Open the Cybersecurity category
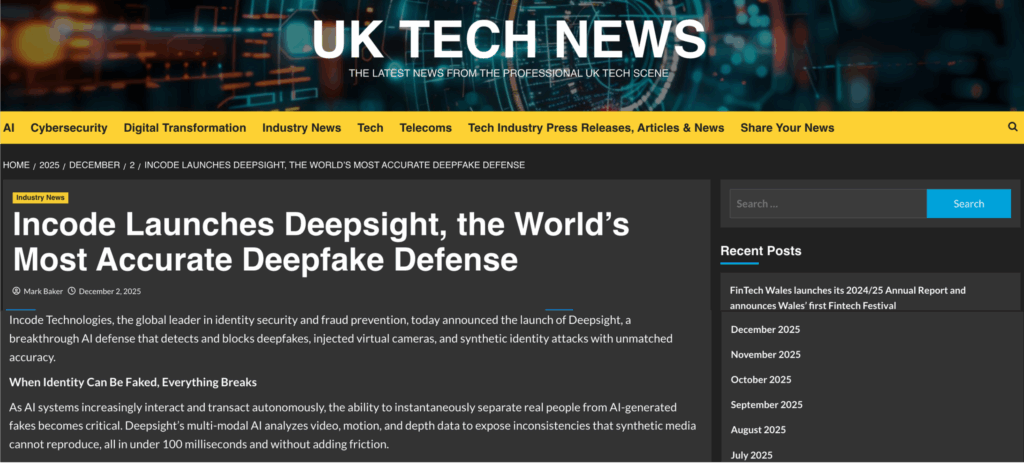The height and width of the screenshot is (463, 1024). coord(69,128)
